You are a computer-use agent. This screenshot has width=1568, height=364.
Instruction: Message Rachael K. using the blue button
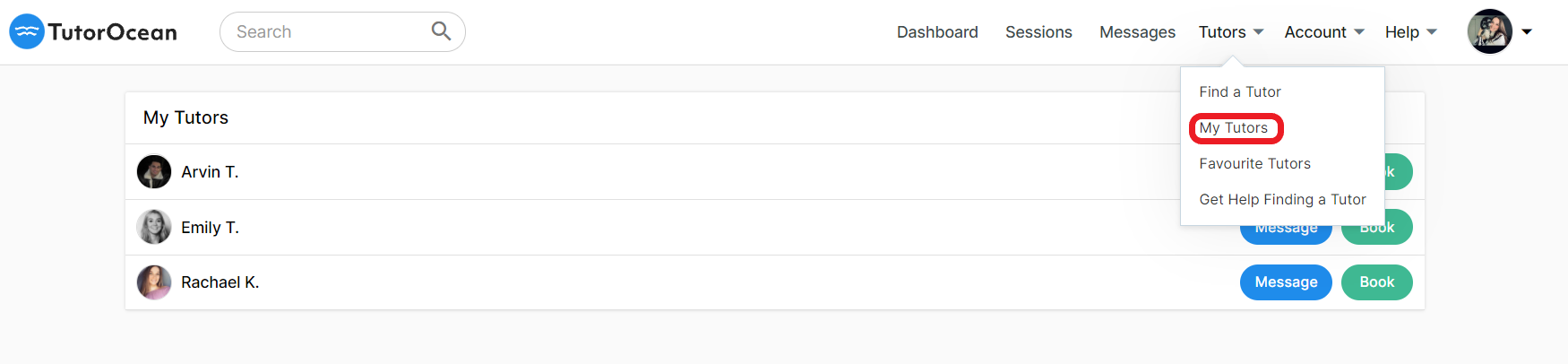click(1286, 282)
